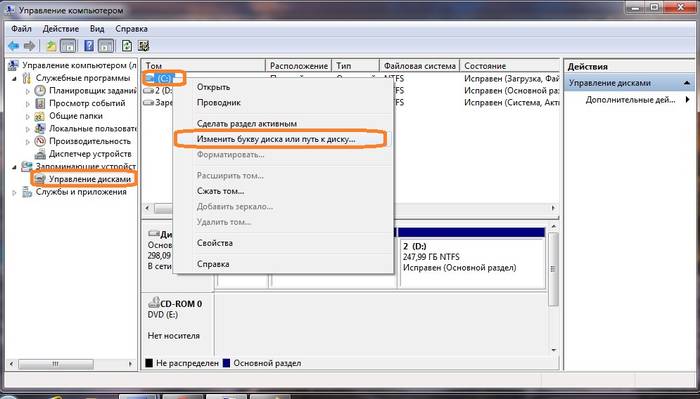700x399 pixels.
Task: Click the disk settings checklist toolbar icon
Action: (143, 46)
